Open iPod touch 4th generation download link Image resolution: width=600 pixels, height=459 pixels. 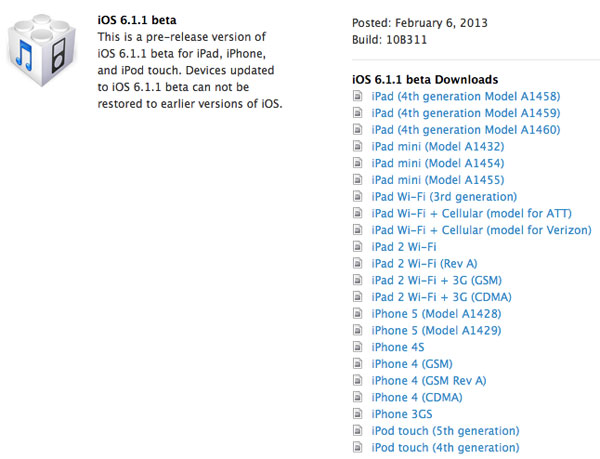tap(445, 448)
